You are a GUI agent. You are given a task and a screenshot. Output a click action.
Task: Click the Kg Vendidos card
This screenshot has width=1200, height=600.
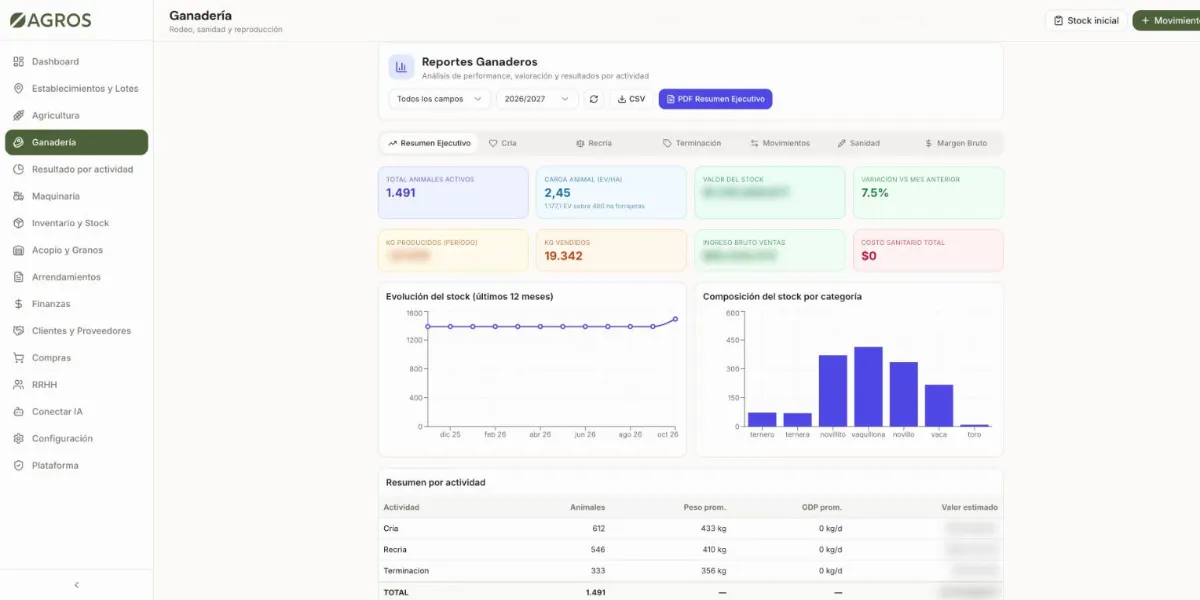pyautogui.click(x=611, y=250)
